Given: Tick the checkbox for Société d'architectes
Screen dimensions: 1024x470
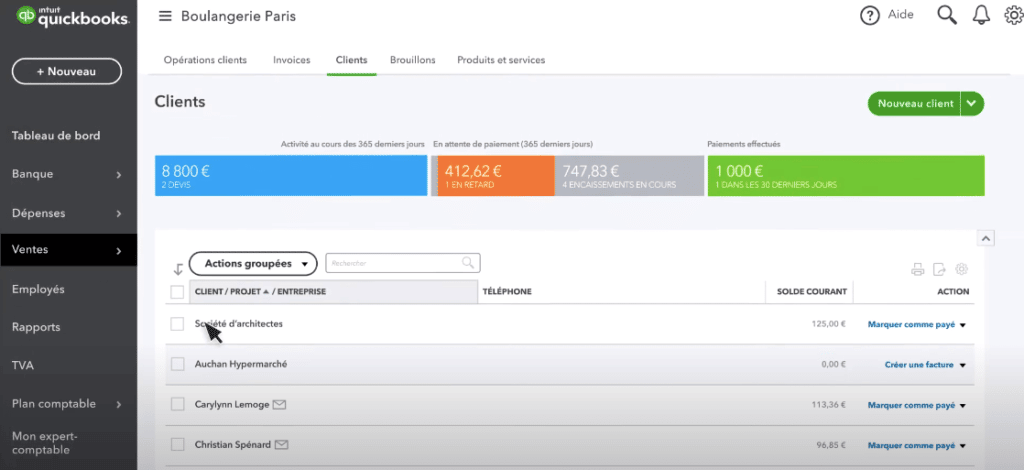Looking at the screenshot, I should (177, 324).
